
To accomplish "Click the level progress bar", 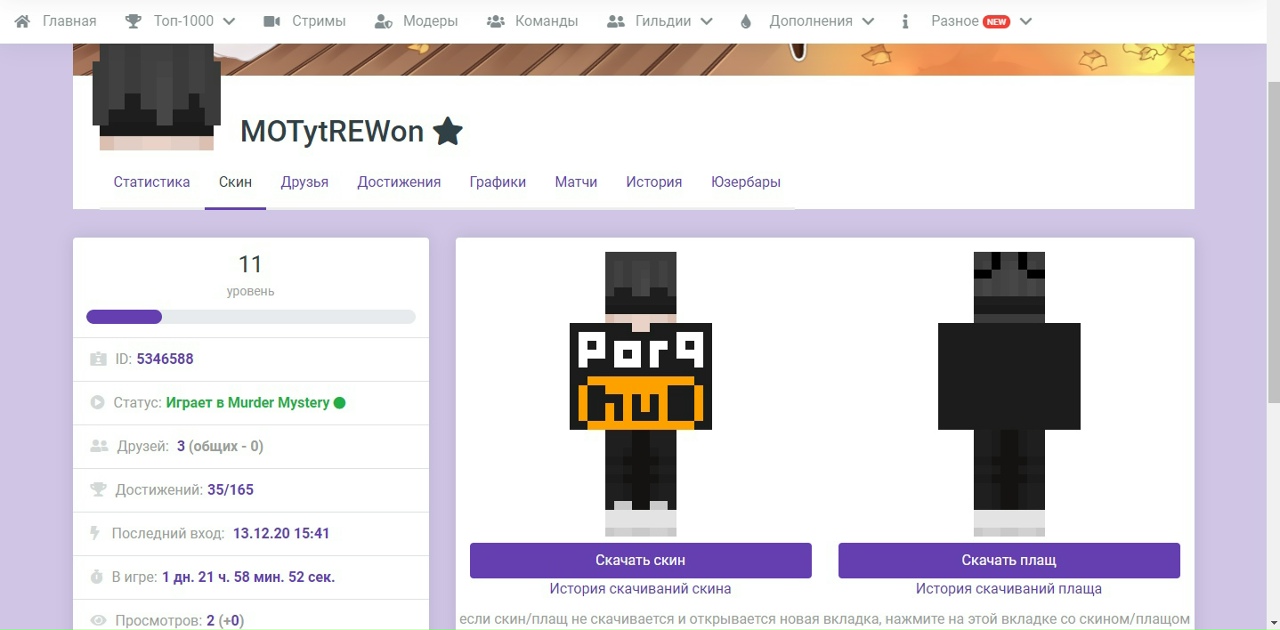I will point(250,317).
